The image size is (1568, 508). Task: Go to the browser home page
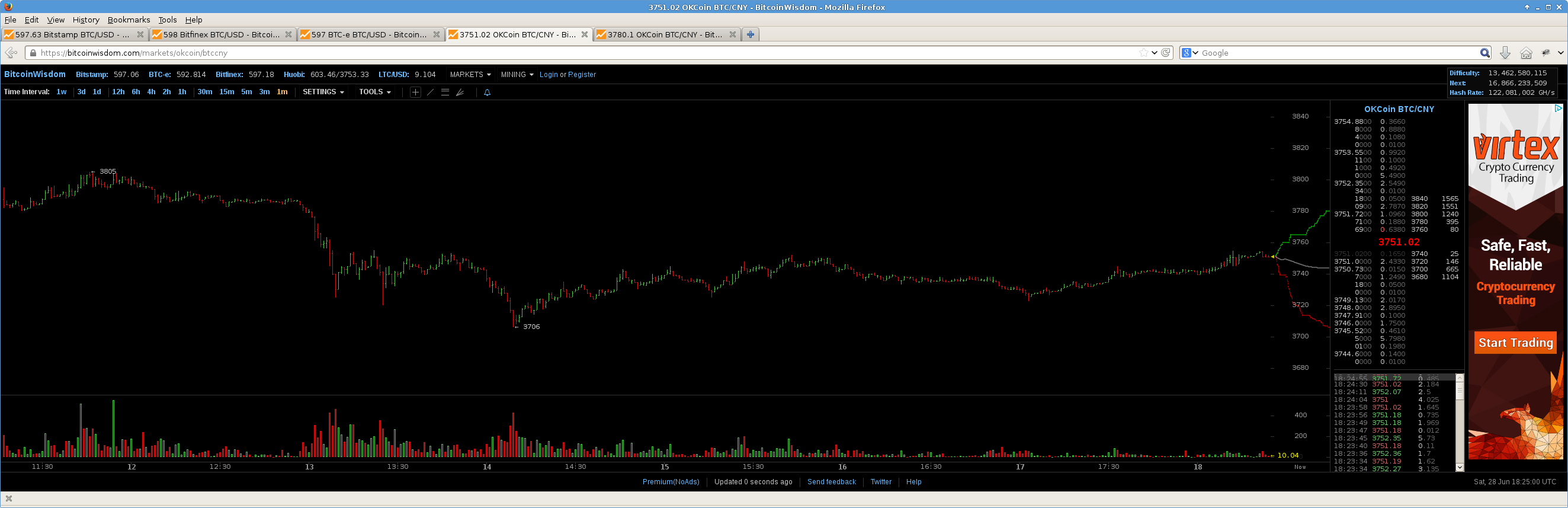coord(1525,53)
